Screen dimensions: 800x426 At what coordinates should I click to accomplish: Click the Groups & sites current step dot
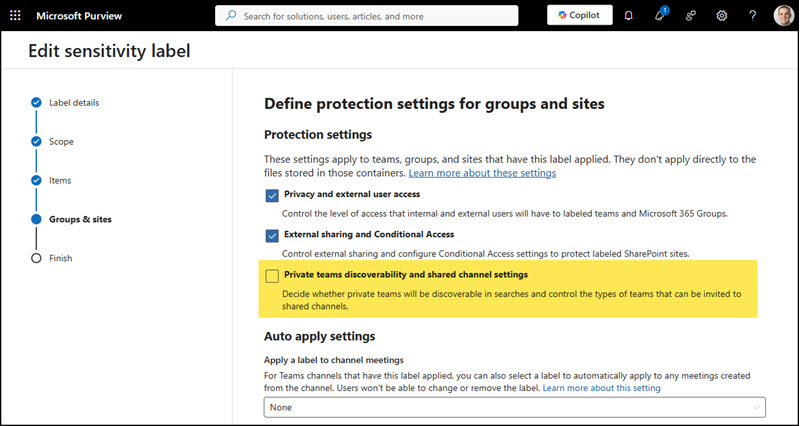(36, 219)
